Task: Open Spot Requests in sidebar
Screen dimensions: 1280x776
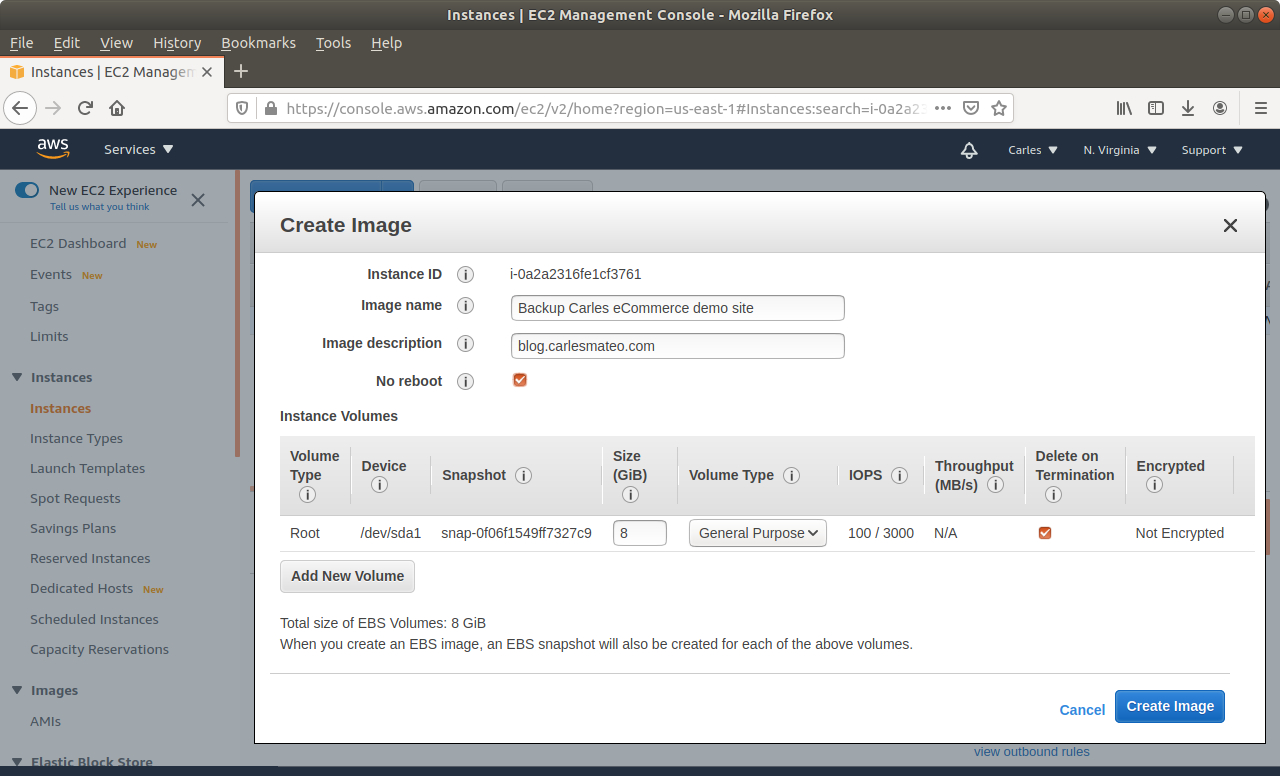Action: coord(75,498)
